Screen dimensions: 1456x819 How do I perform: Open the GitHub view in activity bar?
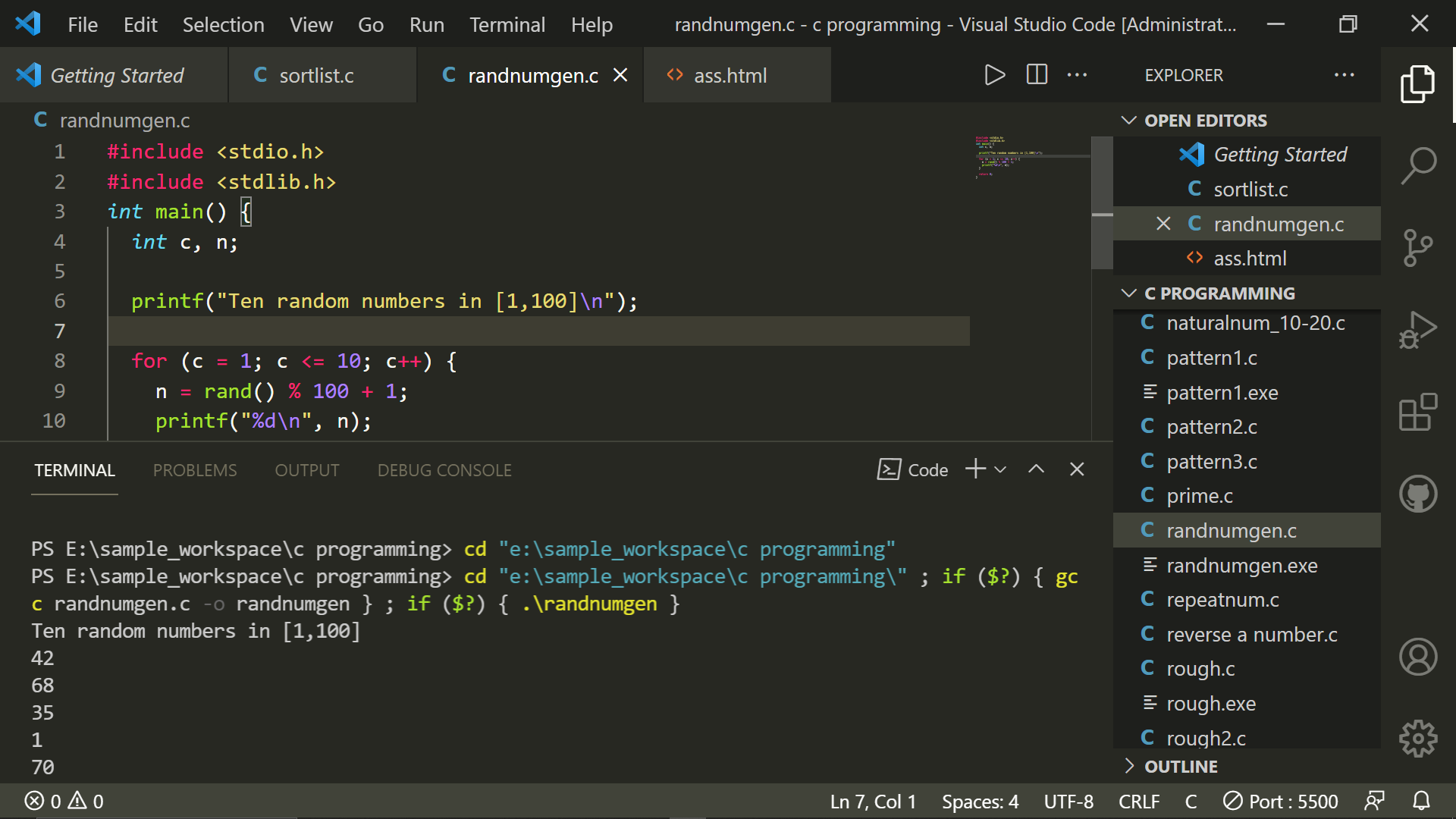tap(1417, 494)
